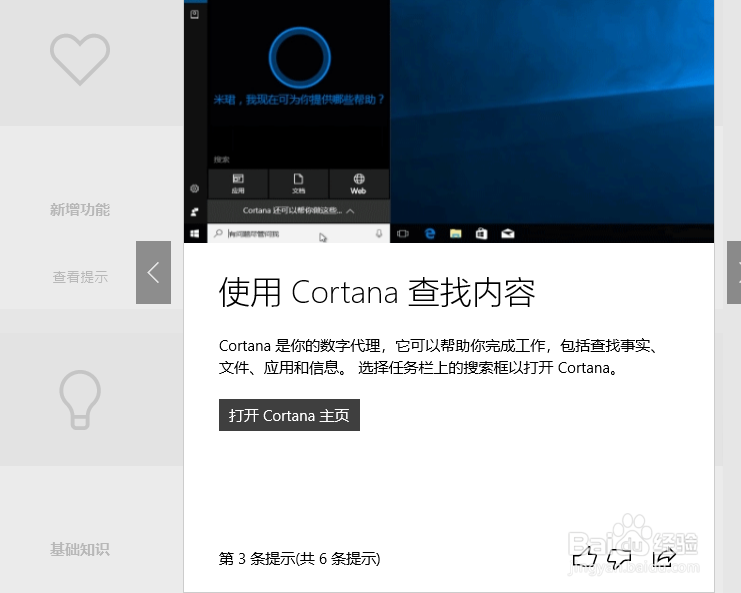The width and height of the screenshot is (741, 593).
Task: Click the heart icon in the sidebar
Action: pyautogui.click(x=80, y=59)
